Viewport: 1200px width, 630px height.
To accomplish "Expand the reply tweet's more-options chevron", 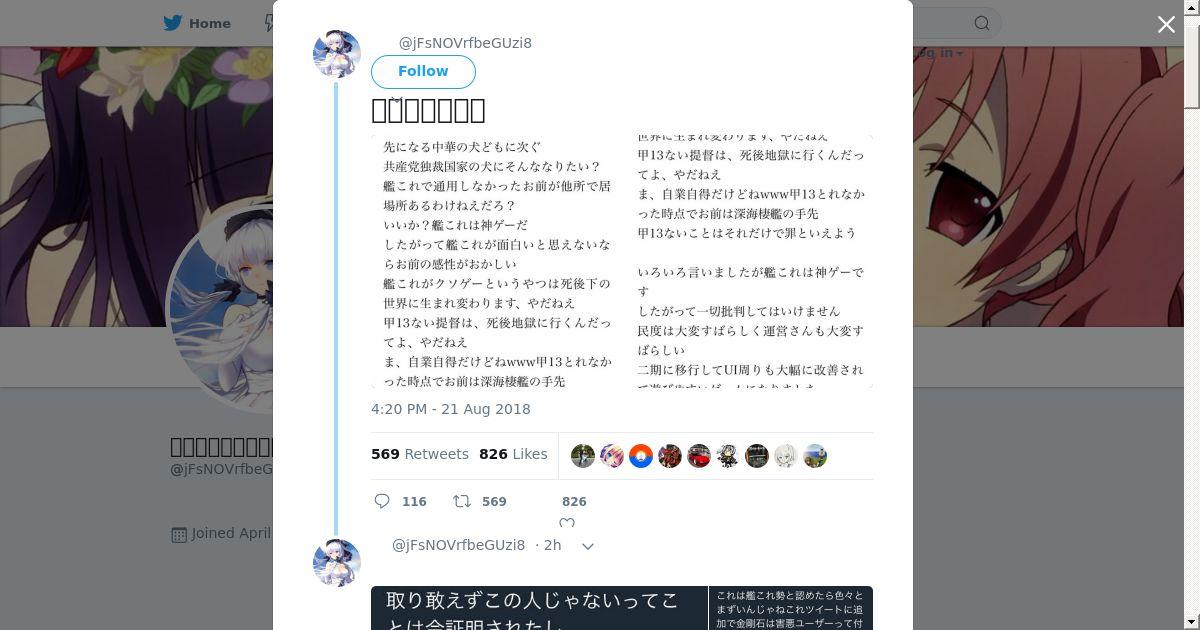I will click(x=588, y=546).
